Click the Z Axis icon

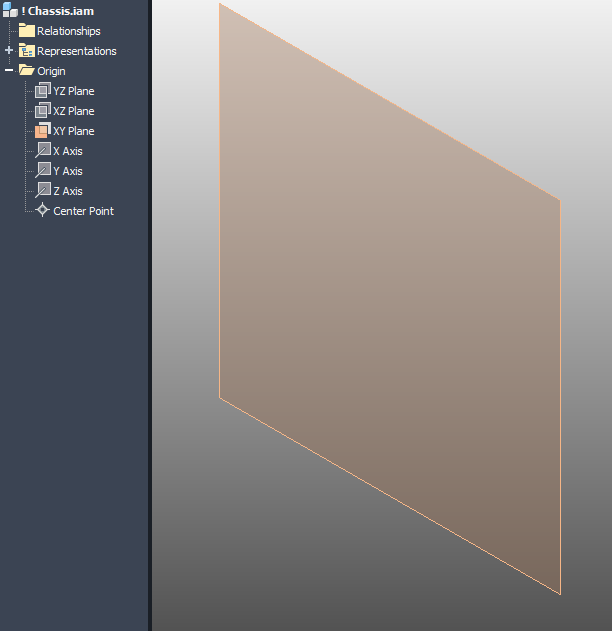43,190
